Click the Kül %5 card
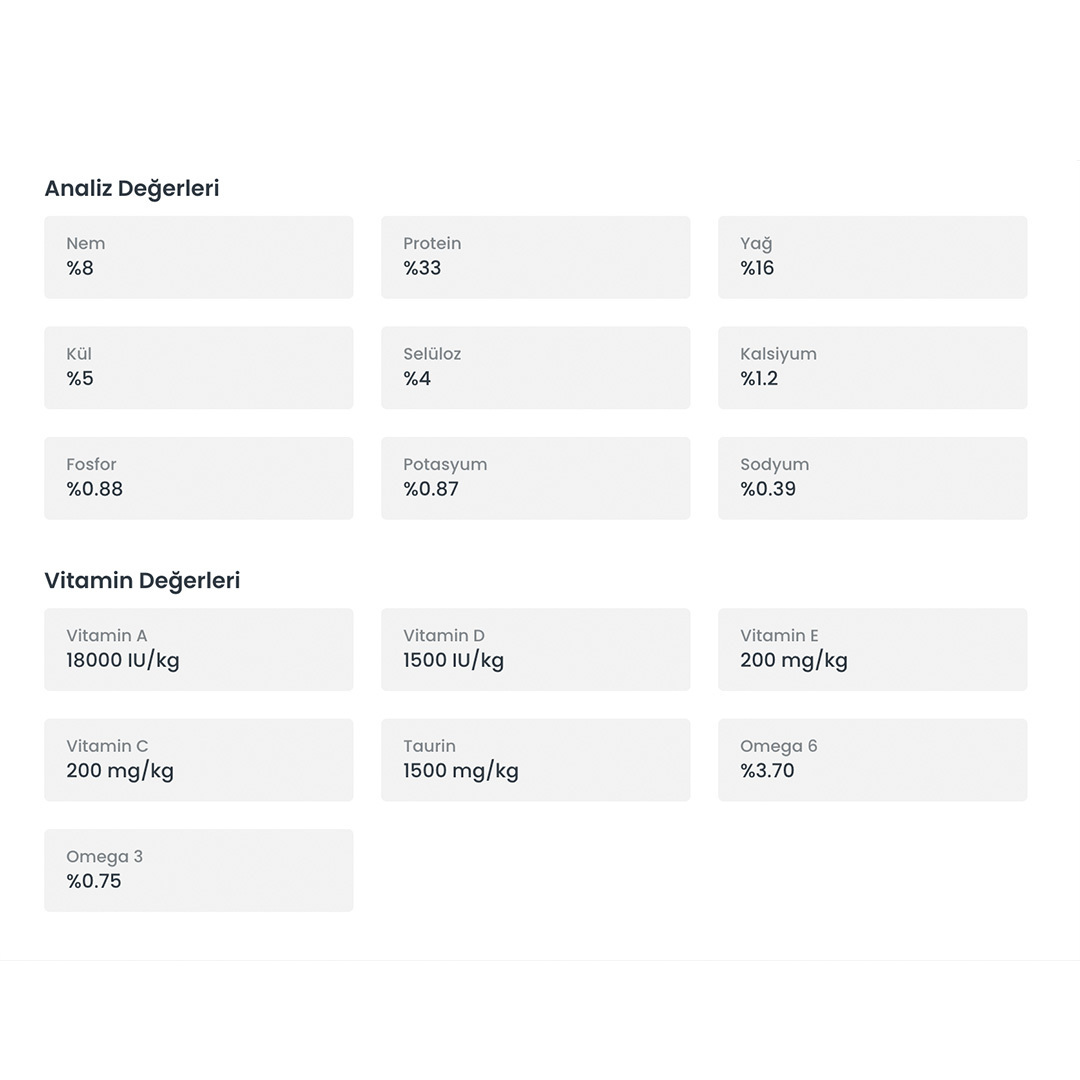The image size is (1080, 1080). click(x=198, y=367)
